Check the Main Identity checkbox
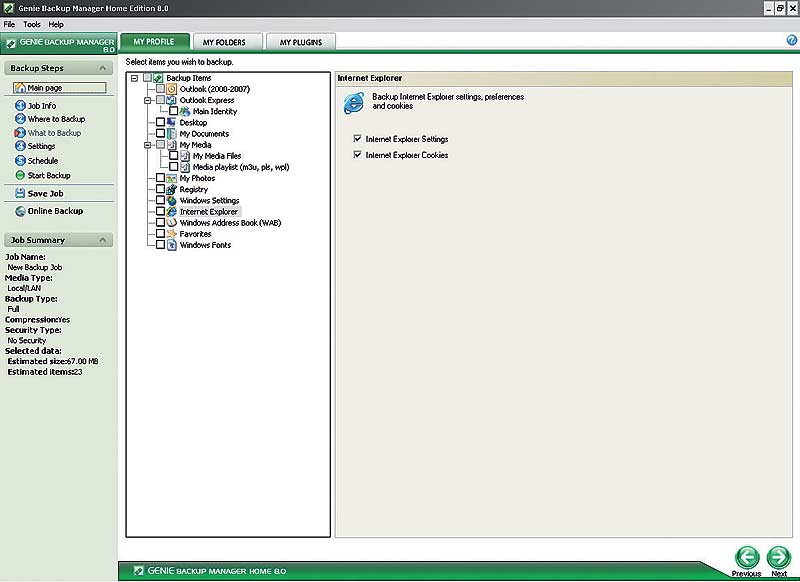 point(173,111)
